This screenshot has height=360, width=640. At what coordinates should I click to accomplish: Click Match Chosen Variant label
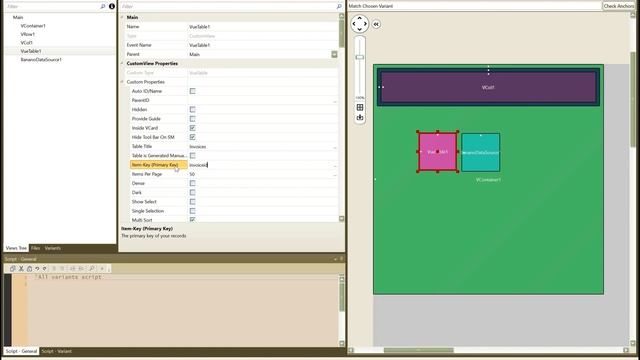tap(371, 6)
